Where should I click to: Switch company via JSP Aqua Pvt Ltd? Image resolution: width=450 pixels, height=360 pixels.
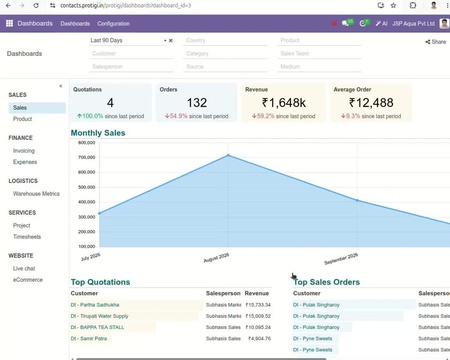tap(413, 24)
